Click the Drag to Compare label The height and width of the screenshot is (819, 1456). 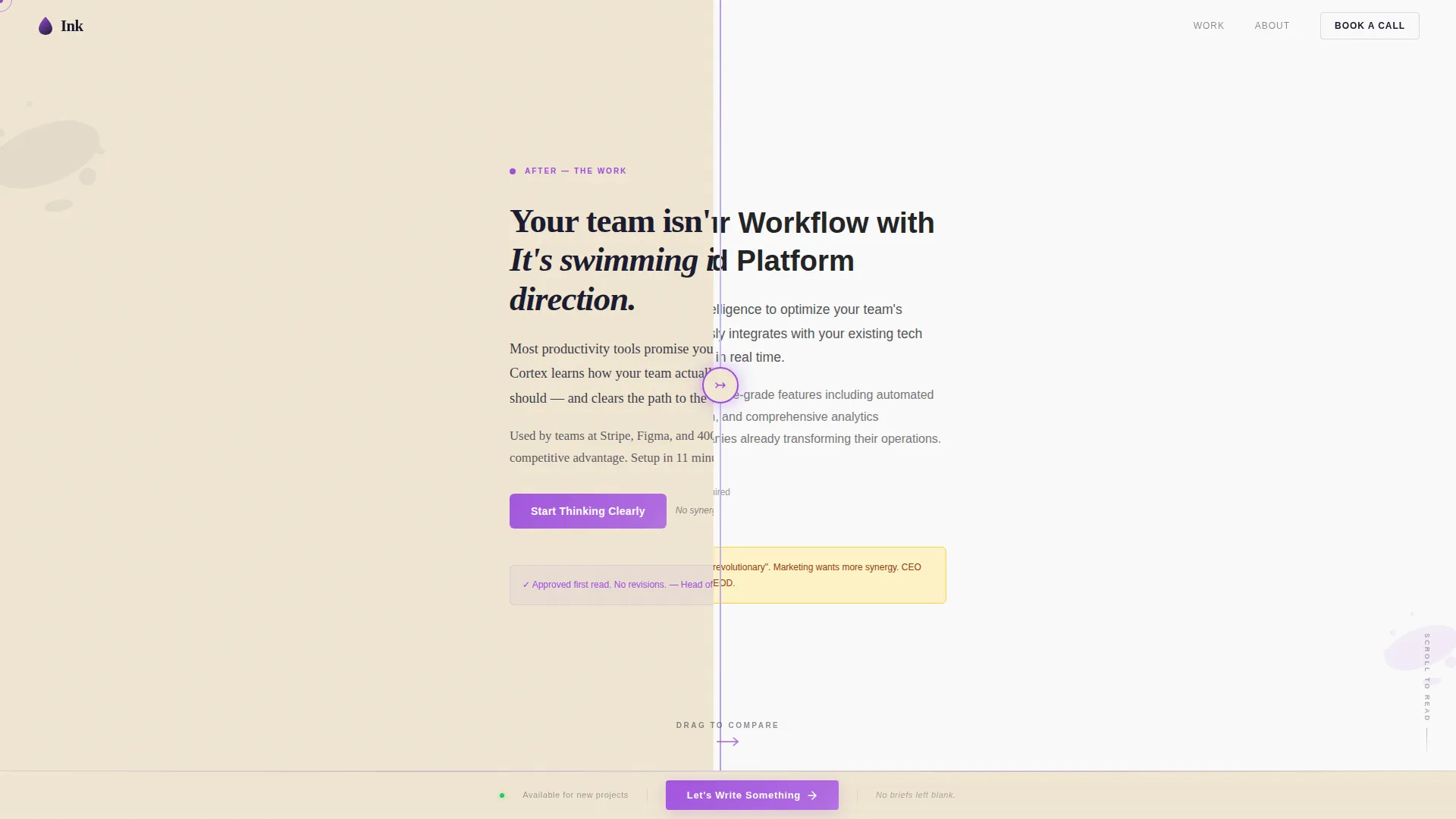click(x=727, y=725)
